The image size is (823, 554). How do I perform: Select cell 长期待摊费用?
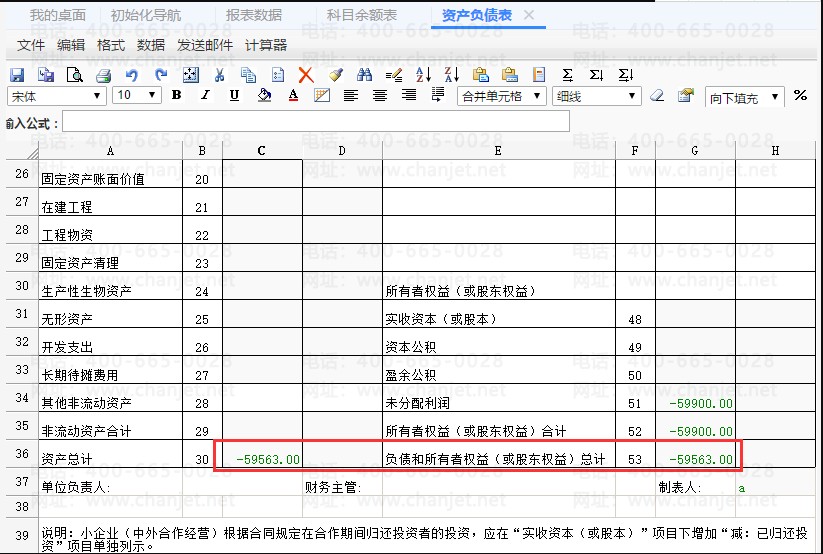(110, 370)
